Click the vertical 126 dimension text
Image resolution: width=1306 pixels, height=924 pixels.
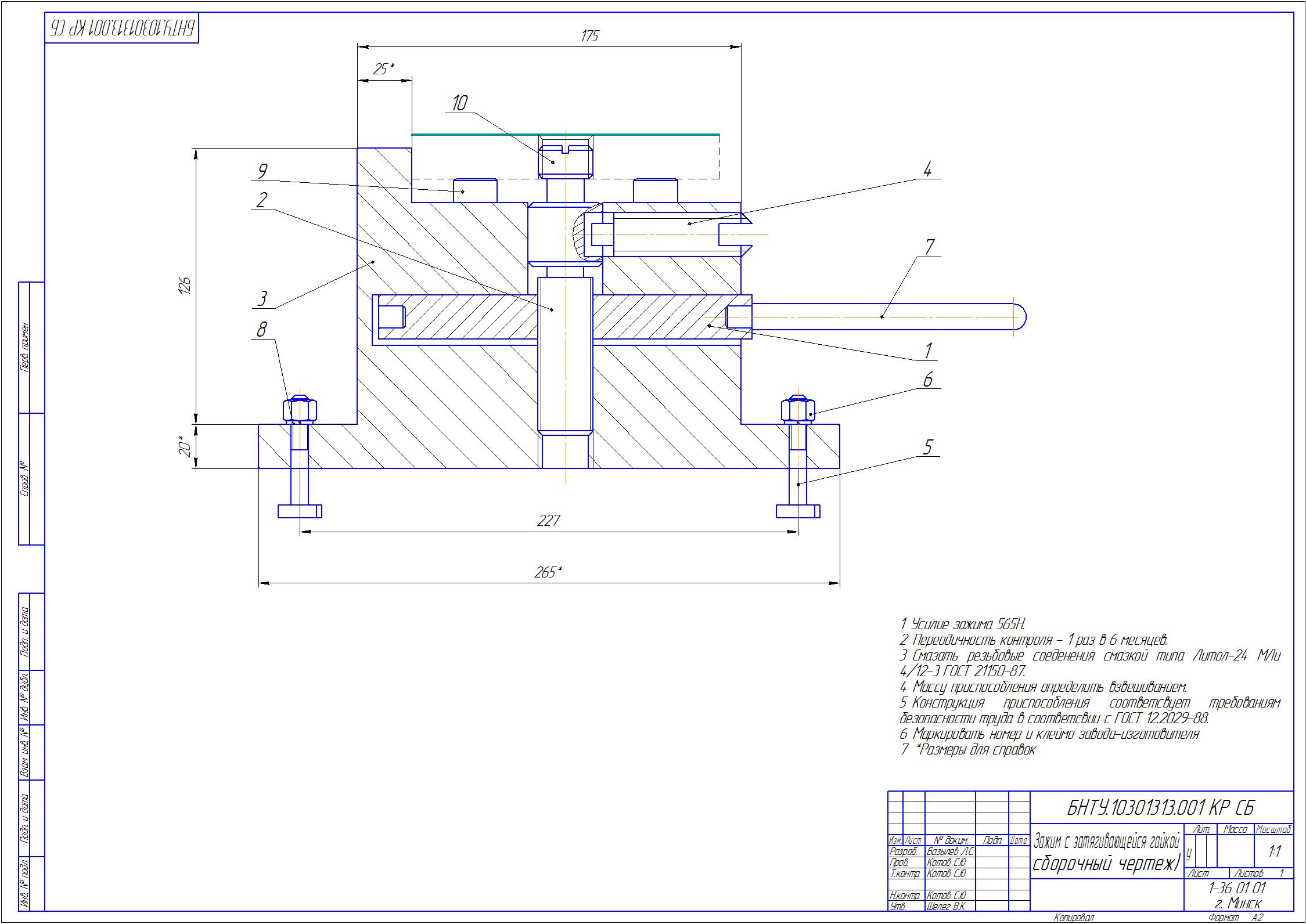(x=185, y=287)
